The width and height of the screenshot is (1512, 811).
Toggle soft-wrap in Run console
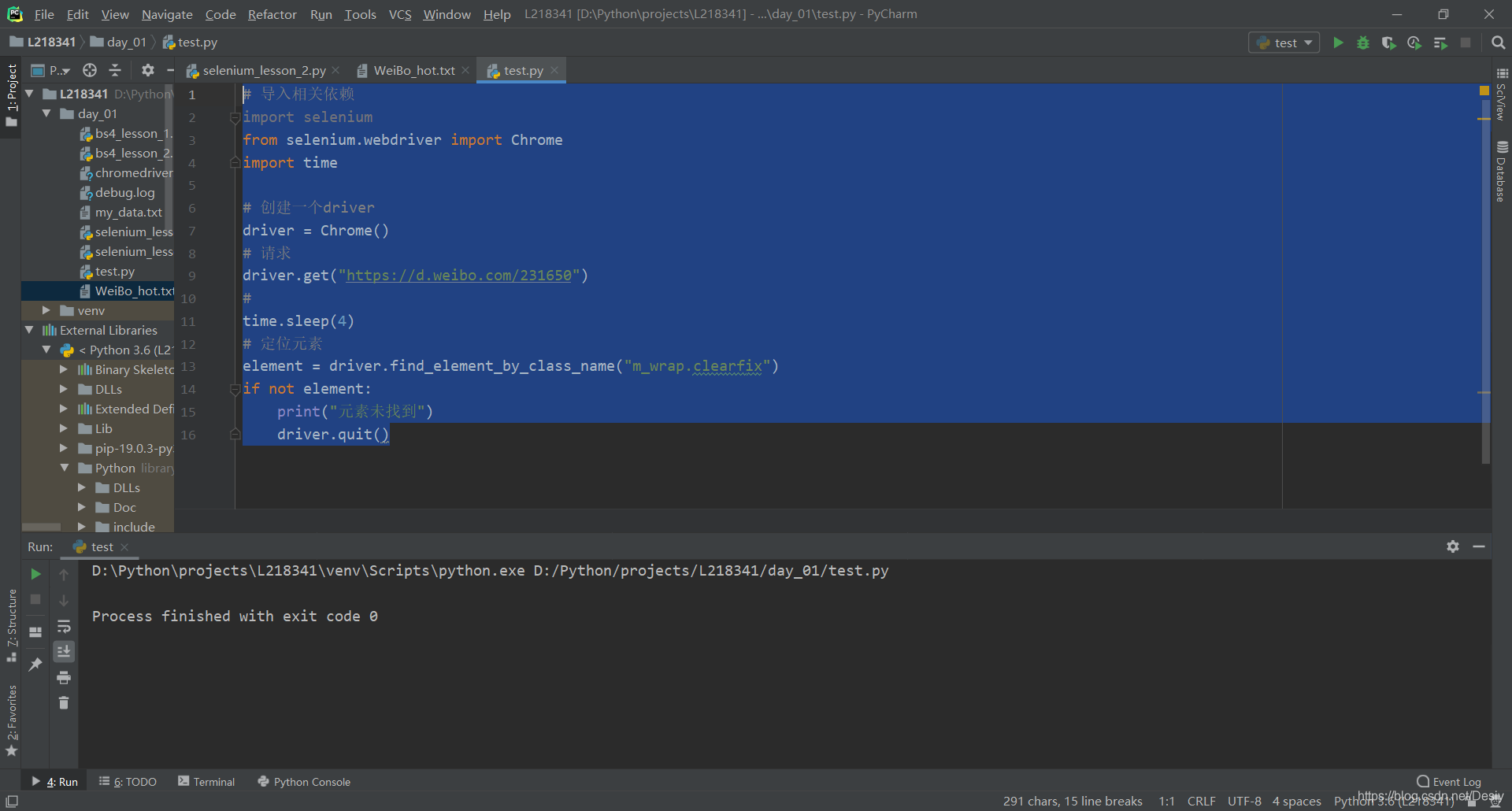64,626
